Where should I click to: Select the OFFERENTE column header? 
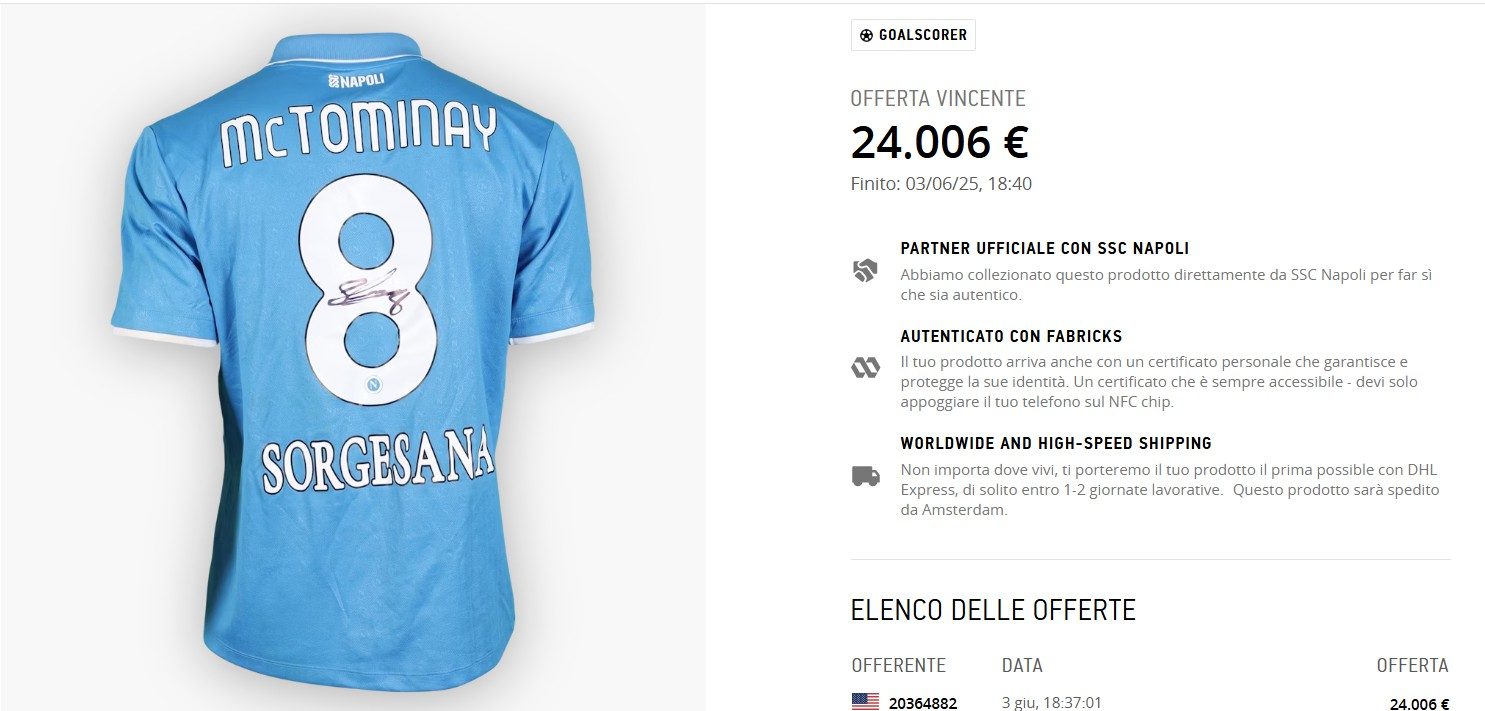point(898,665)
